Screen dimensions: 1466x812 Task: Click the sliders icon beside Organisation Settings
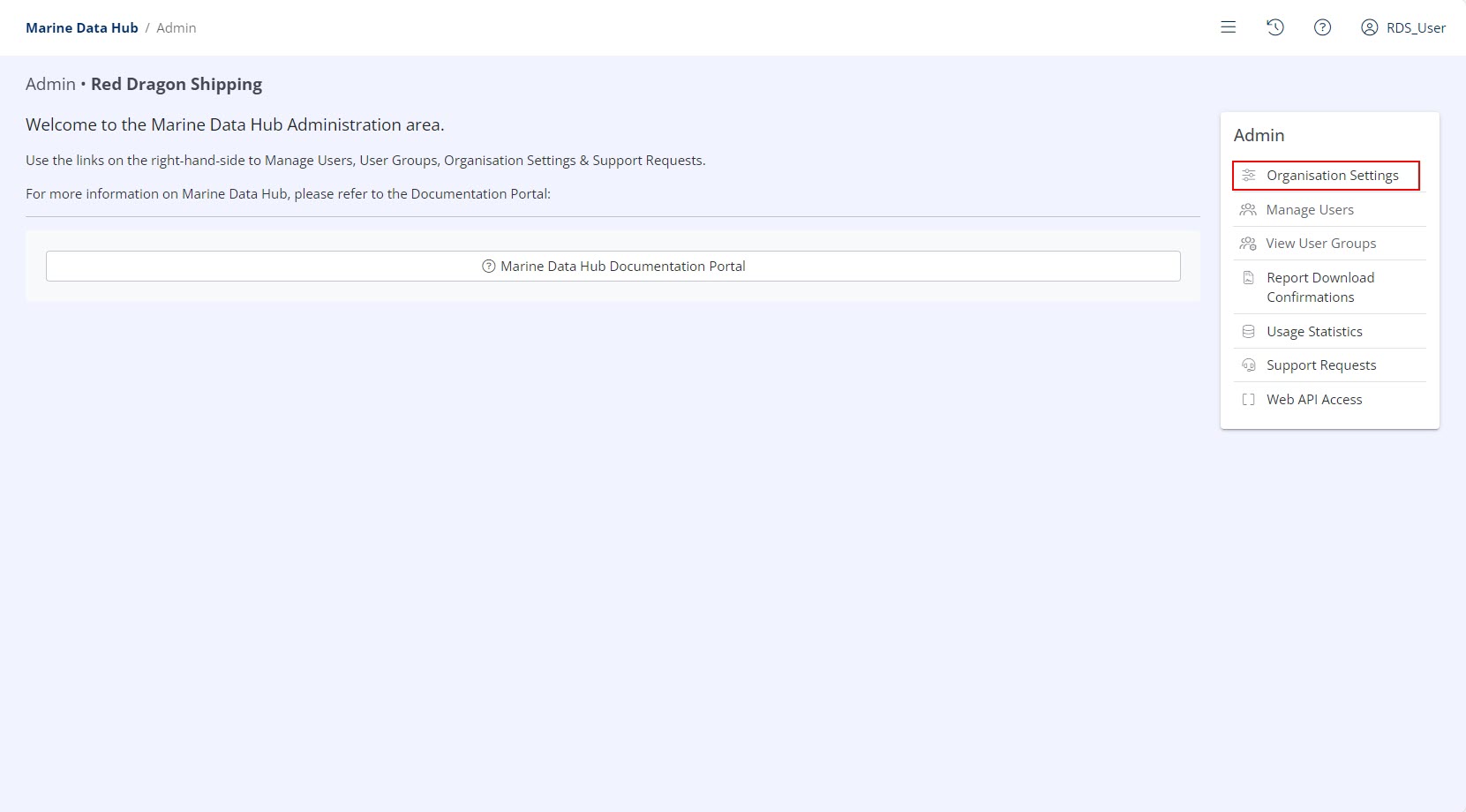click(x=1248, y=176)
